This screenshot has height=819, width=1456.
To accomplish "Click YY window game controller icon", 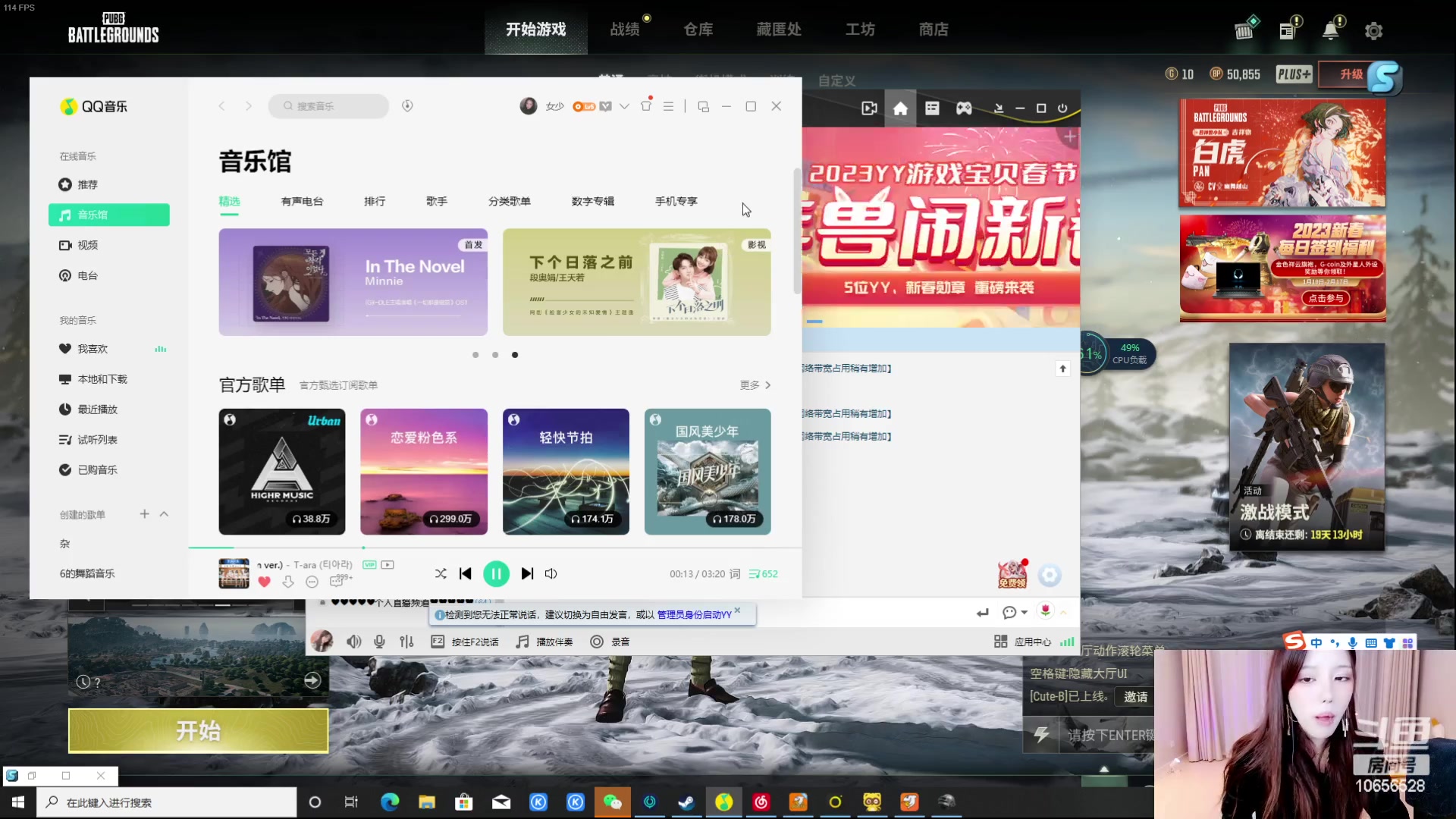I will click(964, 108).
